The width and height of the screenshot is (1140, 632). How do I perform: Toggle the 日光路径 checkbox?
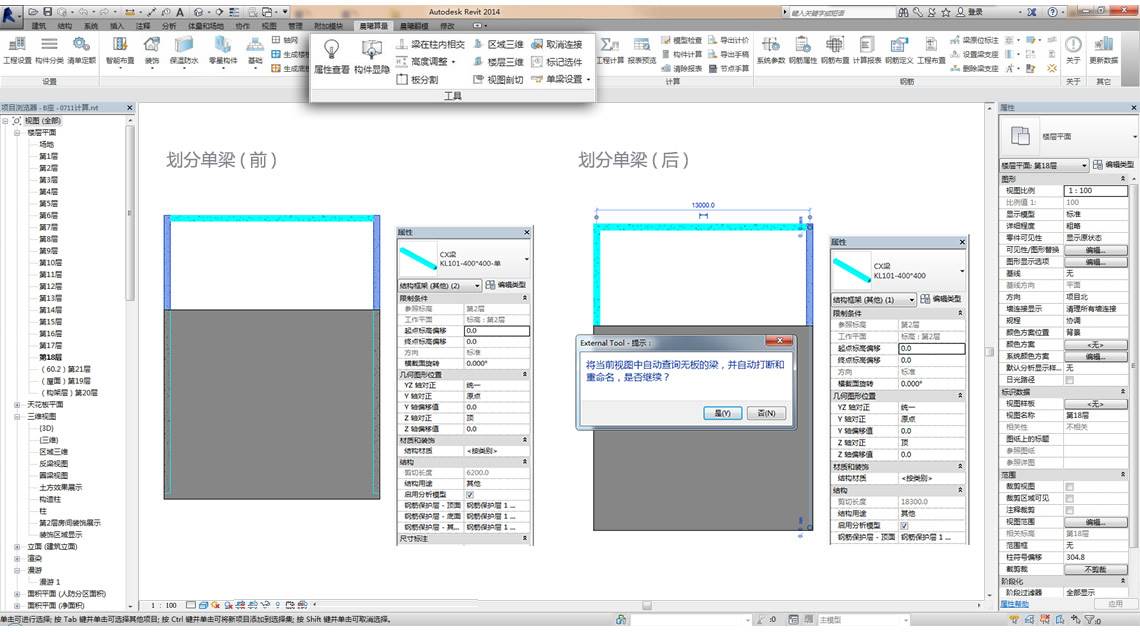1069,380
